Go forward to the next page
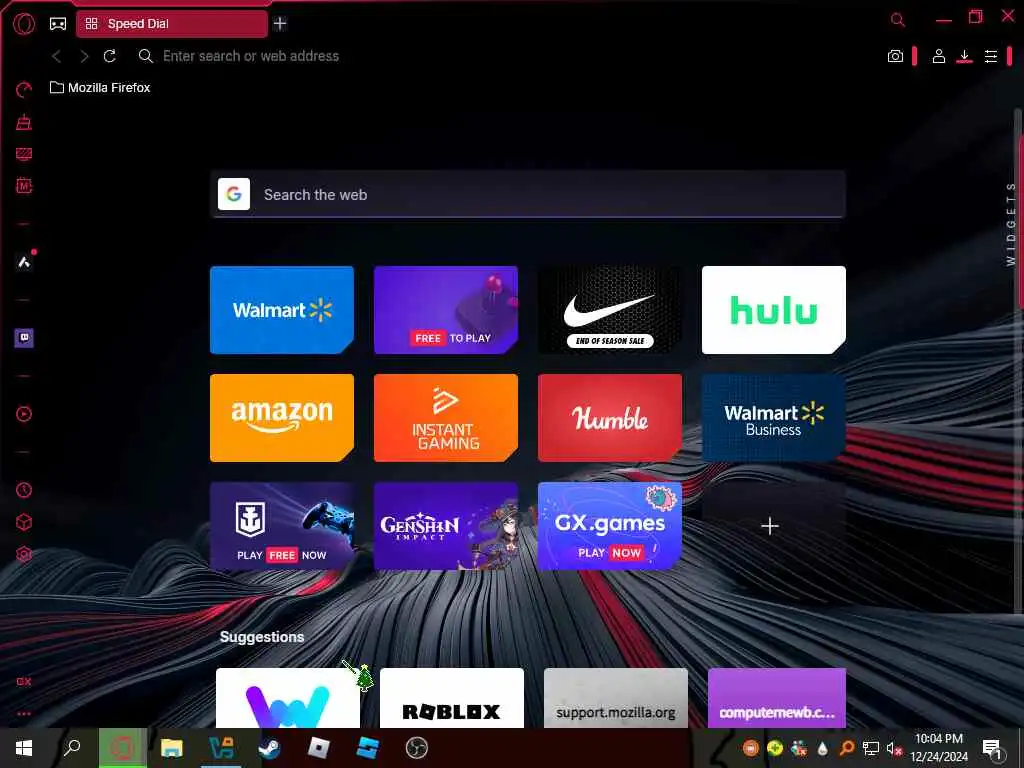1024x768 pixels. click(x=84, y=57)
